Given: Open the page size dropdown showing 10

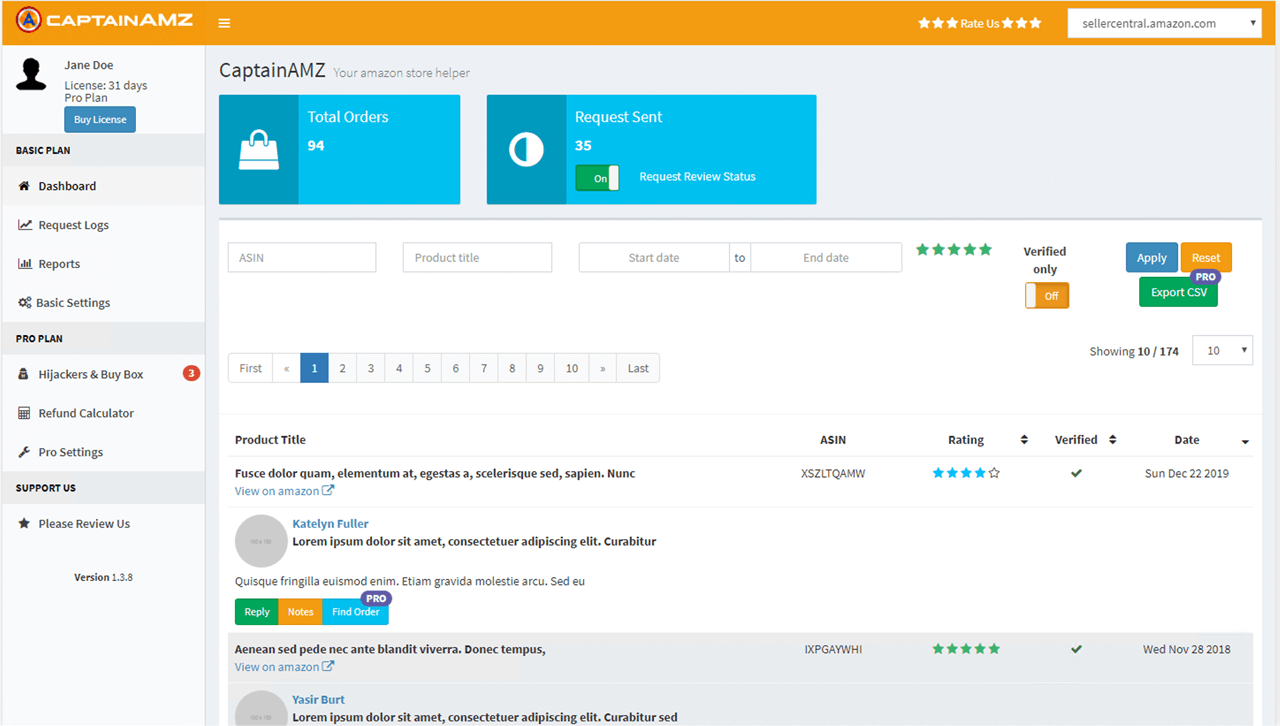Looking at the screenshot, I should 1222,351.
